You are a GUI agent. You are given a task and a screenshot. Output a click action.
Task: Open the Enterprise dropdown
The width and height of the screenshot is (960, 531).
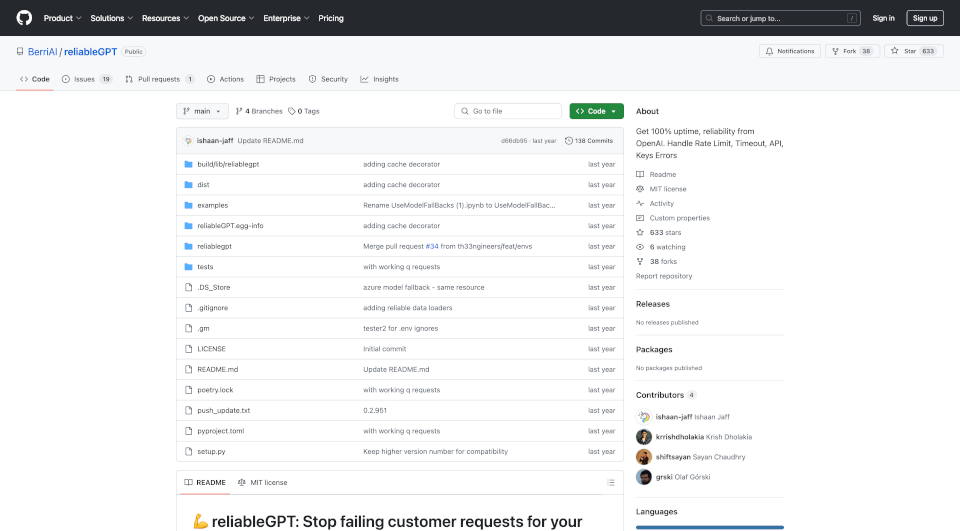[x=286, y=18]
